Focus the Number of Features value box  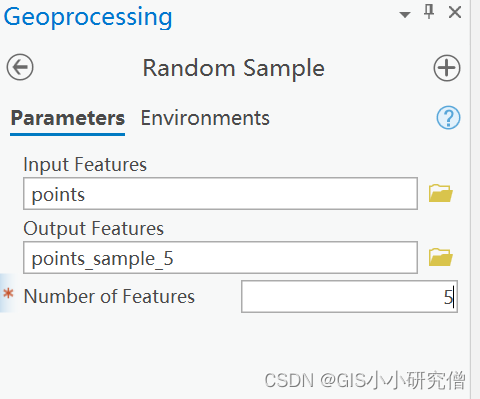coord(349,297)
